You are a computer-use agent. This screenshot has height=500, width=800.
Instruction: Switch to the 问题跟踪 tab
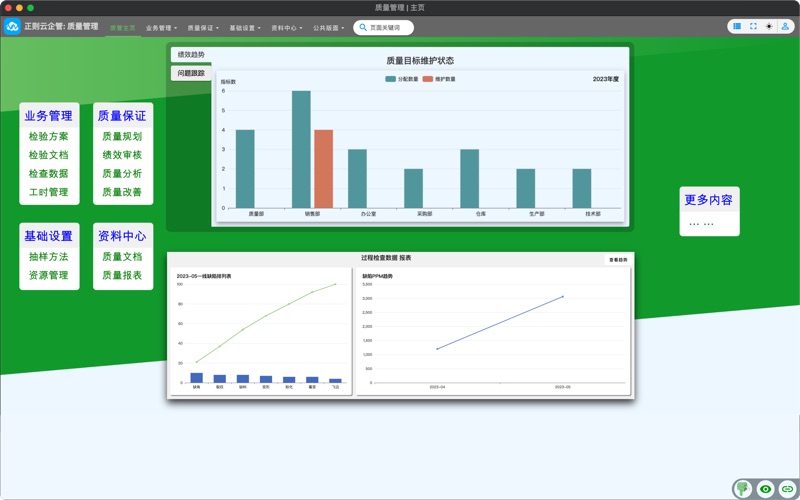pyautogui.click(x=191, y=73)
